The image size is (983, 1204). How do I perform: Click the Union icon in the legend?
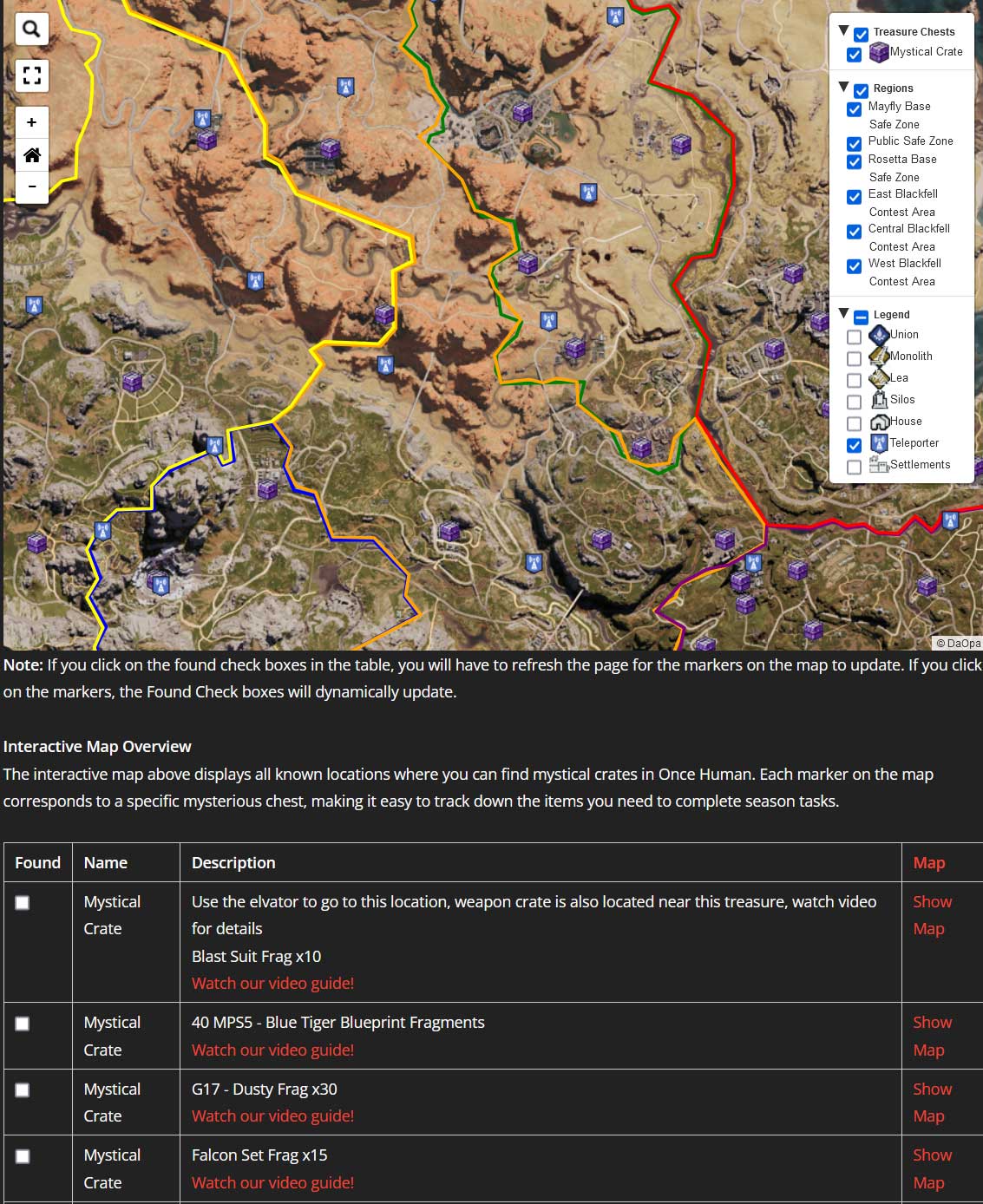click(879, 335)
